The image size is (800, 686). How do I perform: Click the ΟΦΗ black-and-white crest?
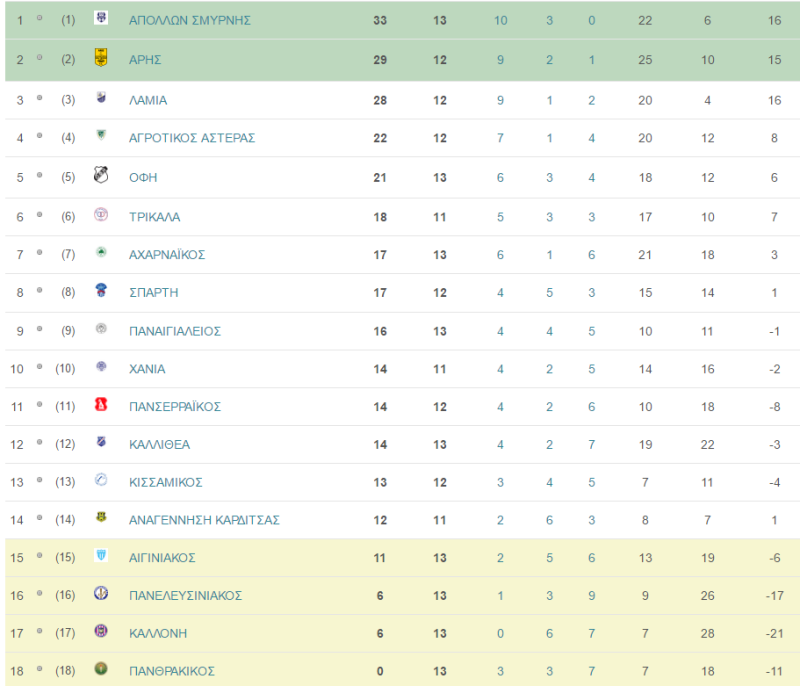101,175
